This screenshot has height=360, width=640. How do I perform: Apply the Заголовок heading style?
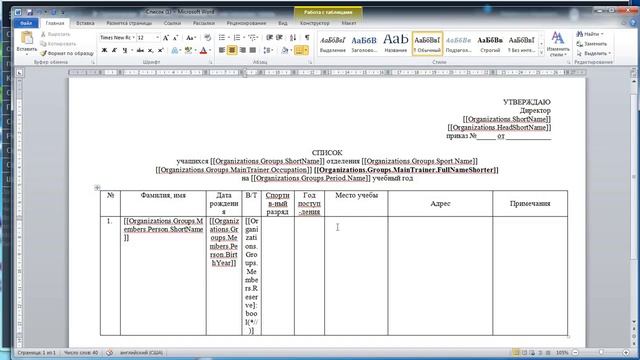364,43
